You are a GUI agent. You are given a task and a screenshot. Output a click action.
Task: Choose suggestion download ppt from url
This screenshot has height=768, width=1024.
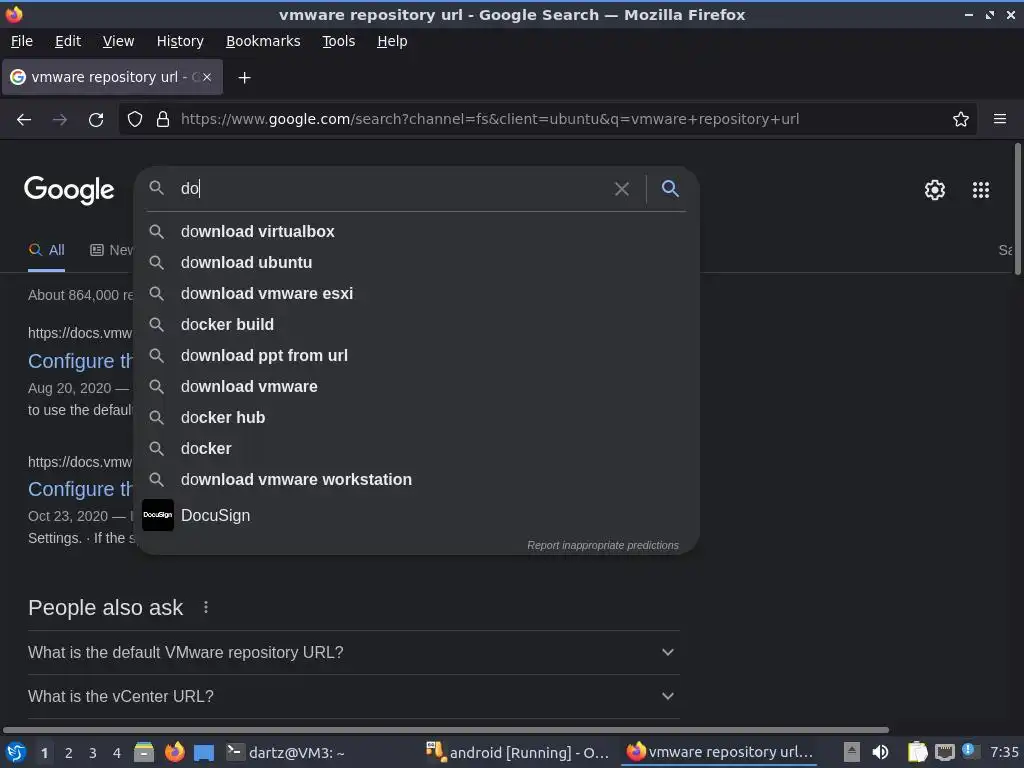pos(416,356)
